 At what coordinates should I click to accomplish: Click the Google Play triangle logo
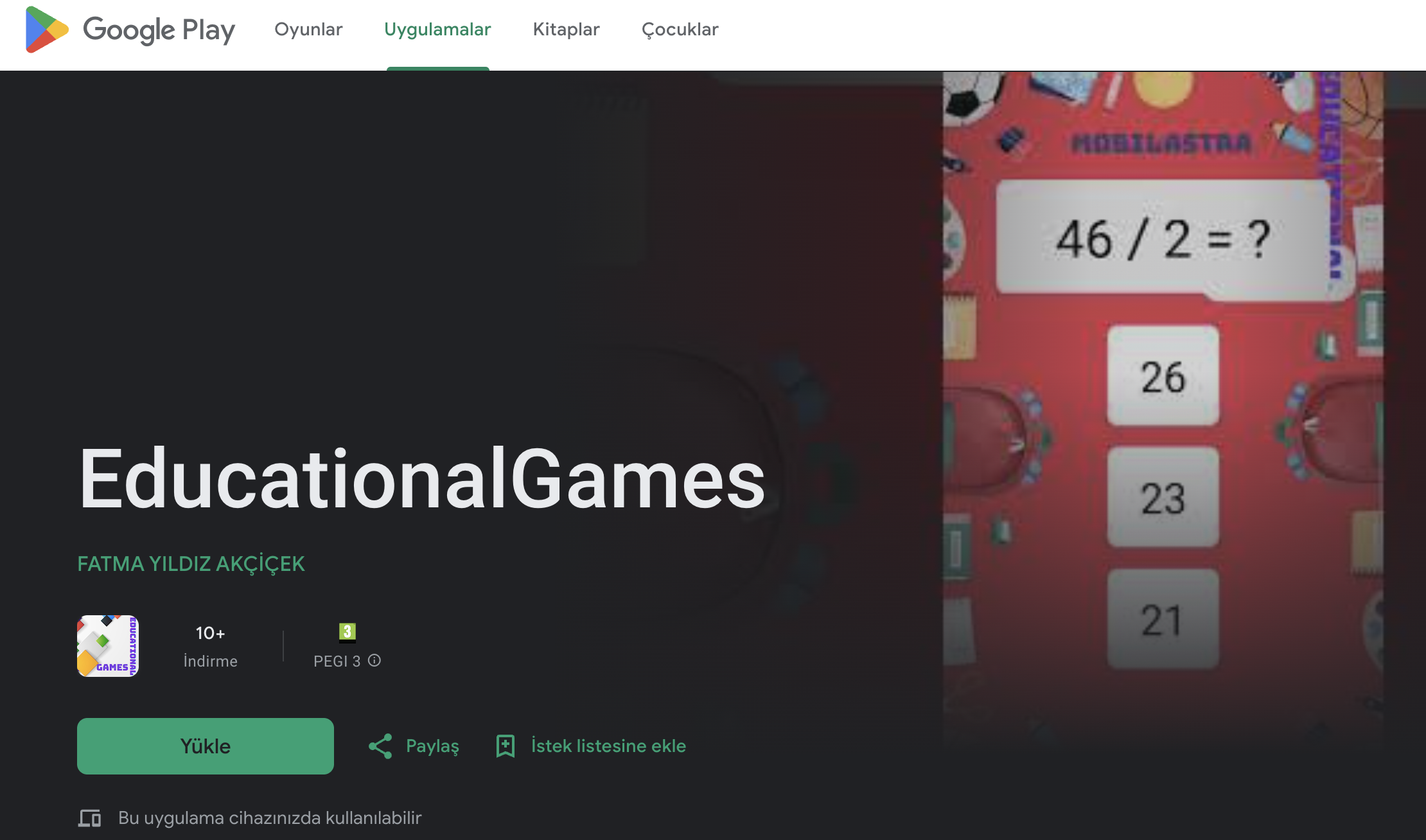tap(46, 30)
